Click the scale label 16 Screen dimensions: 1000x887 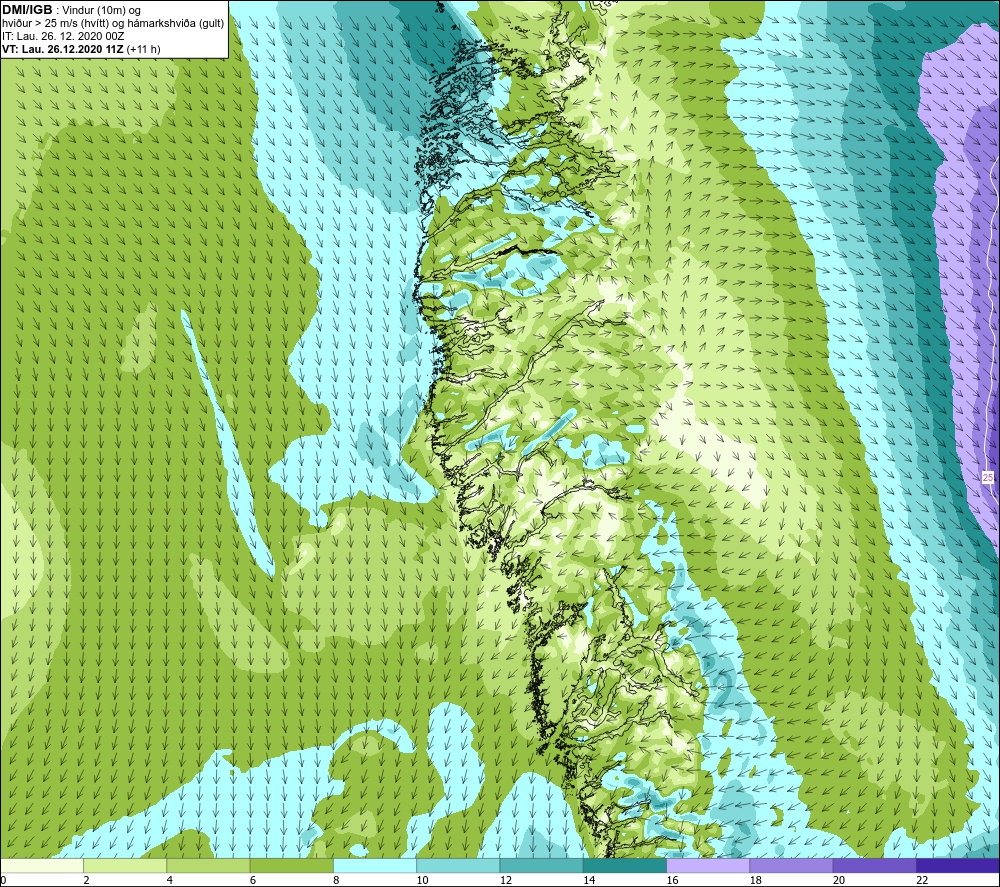672,880
